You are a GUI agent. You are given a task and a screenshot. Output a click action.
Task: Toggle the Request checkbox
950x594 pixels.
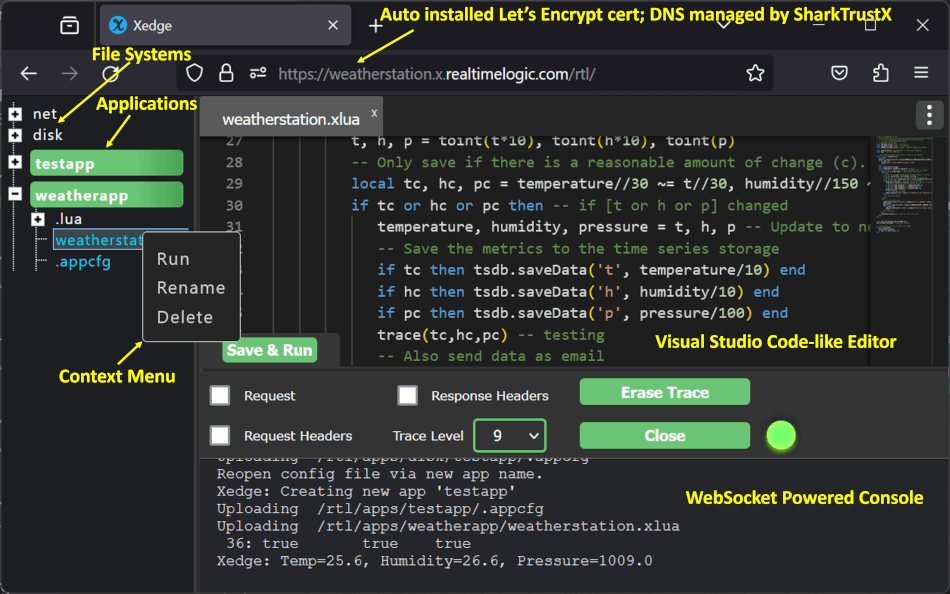(x=220, y=395)
